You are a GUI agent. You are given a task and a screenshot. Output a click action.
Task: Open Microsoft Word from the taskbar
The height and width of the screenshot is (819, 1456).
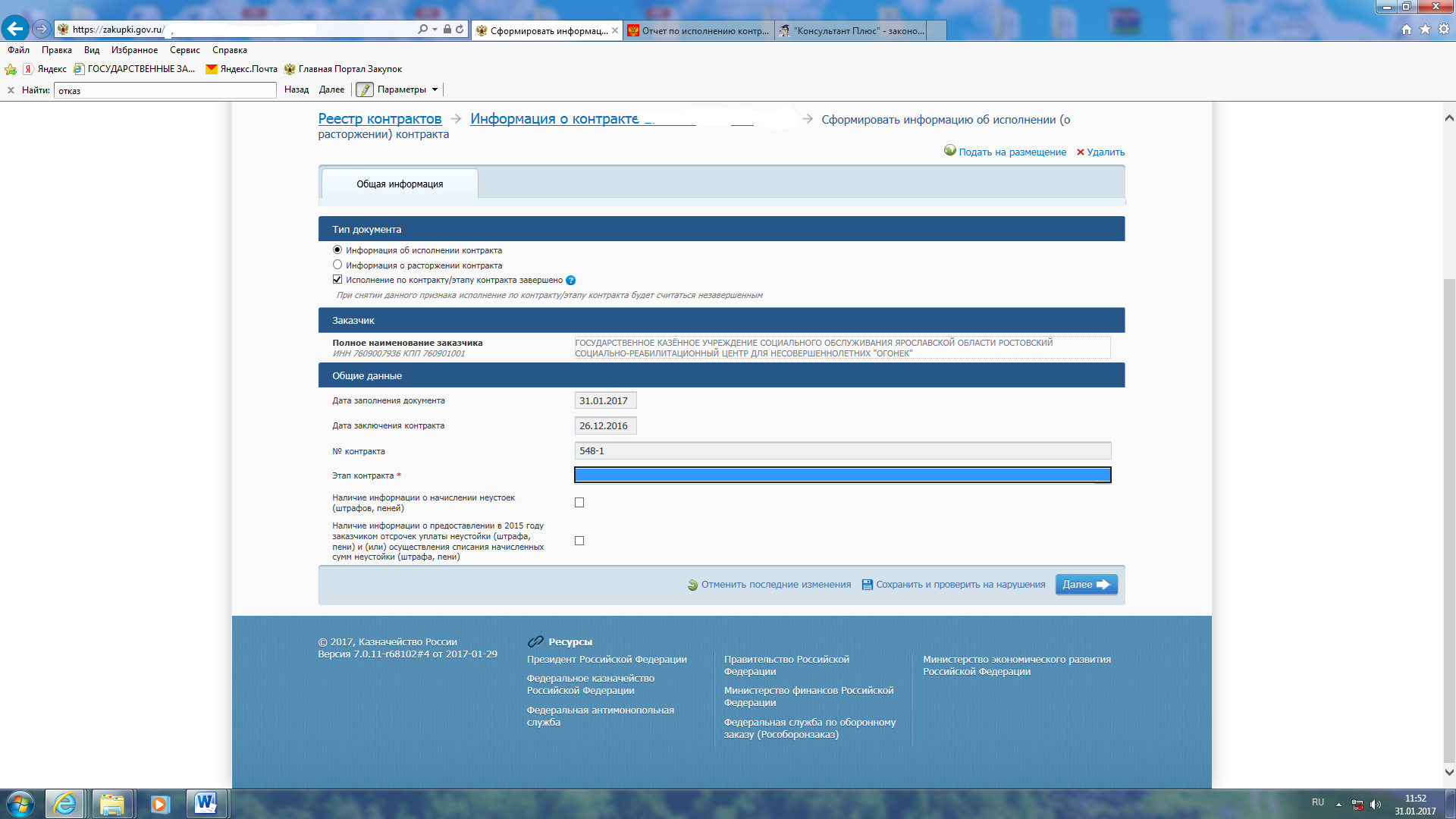[x=205, y=803]
